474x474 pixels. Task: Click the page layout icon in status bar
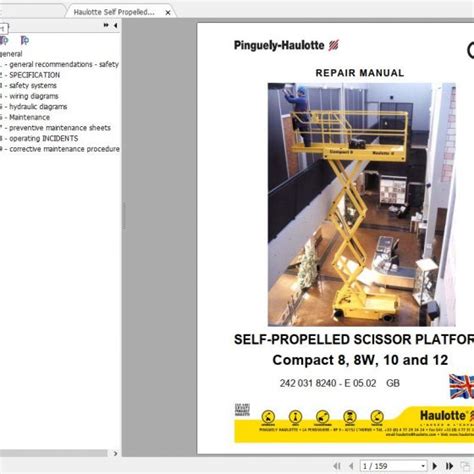point(464,466)
